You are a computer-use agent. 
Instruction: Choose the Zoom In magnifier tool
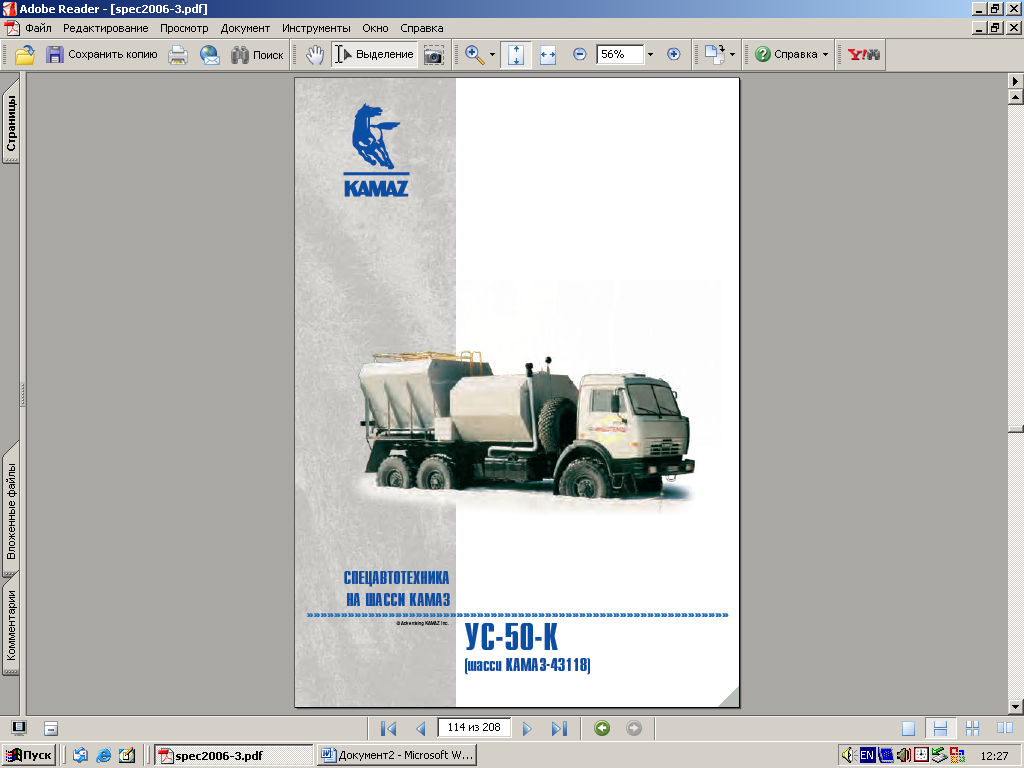475,55
